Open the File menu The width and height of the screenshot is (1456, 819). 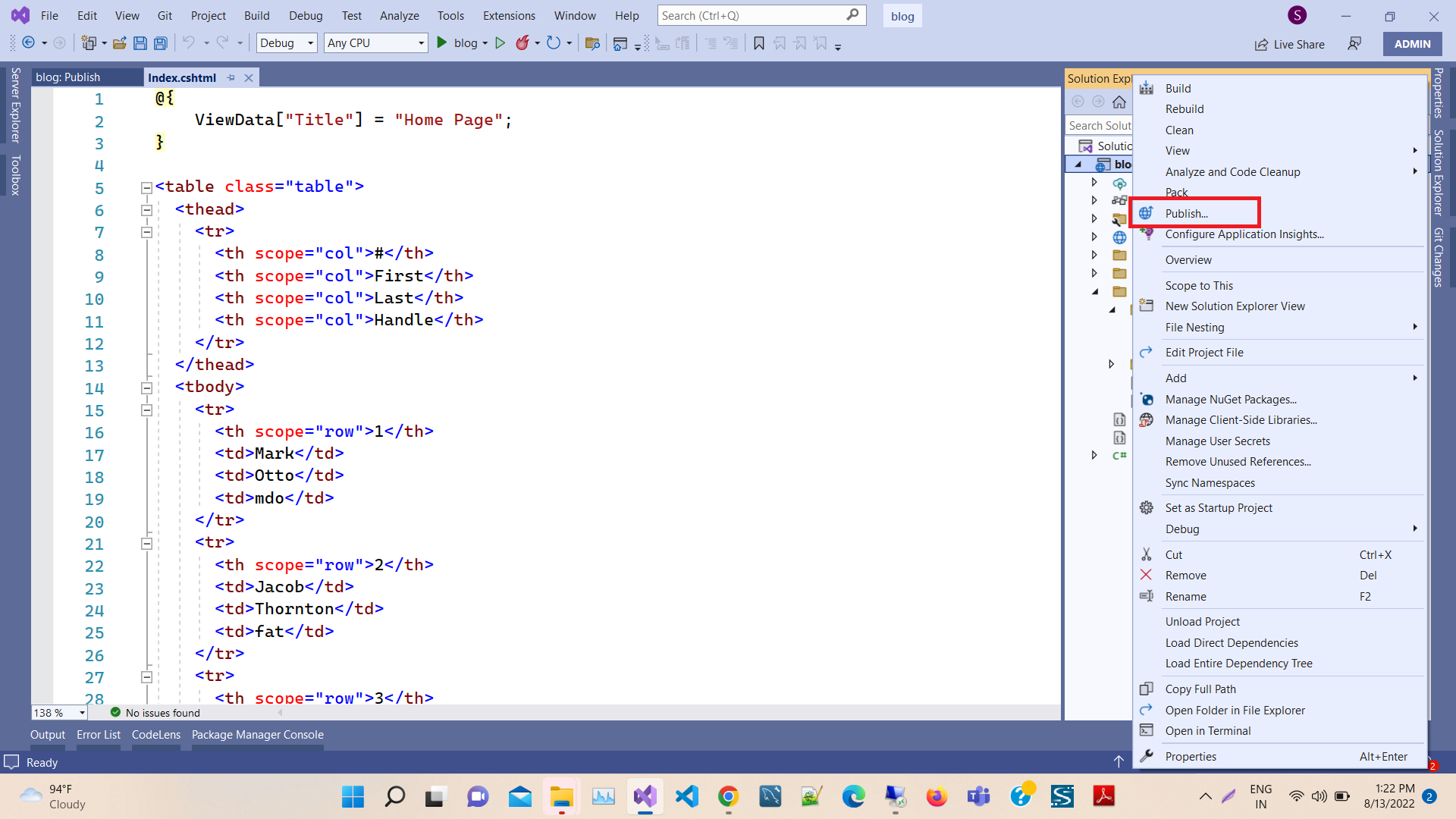click(49, 15)
